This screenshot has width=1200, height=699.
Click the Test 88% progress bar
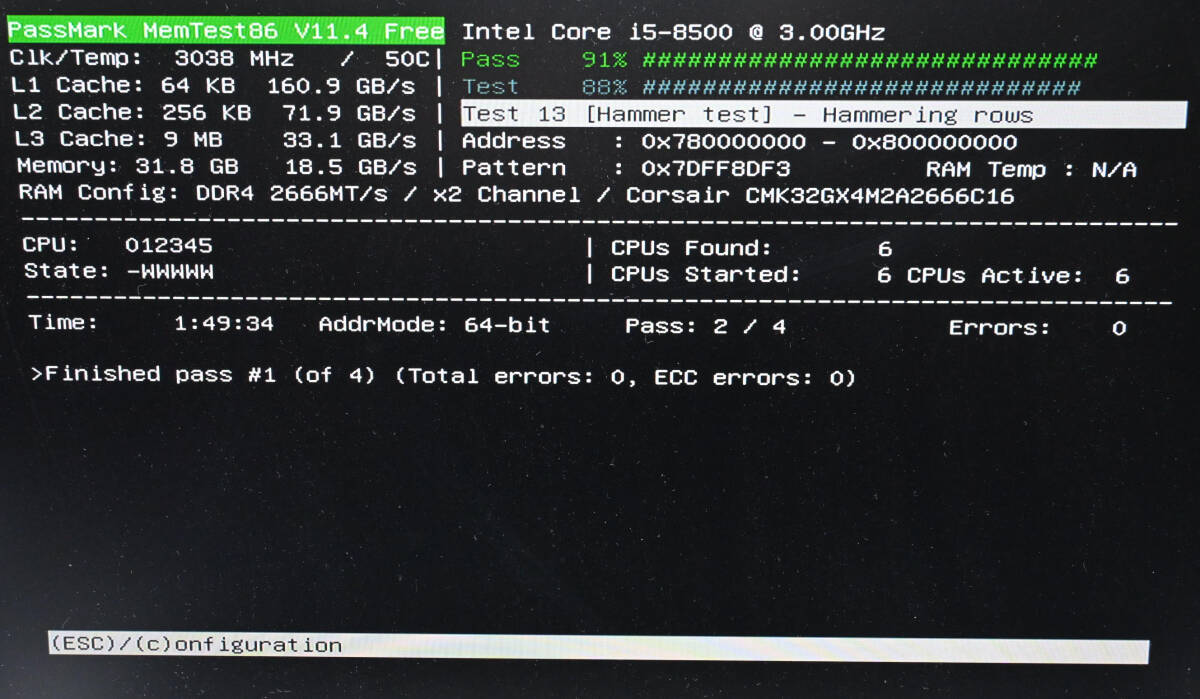(x=771, y=87)
